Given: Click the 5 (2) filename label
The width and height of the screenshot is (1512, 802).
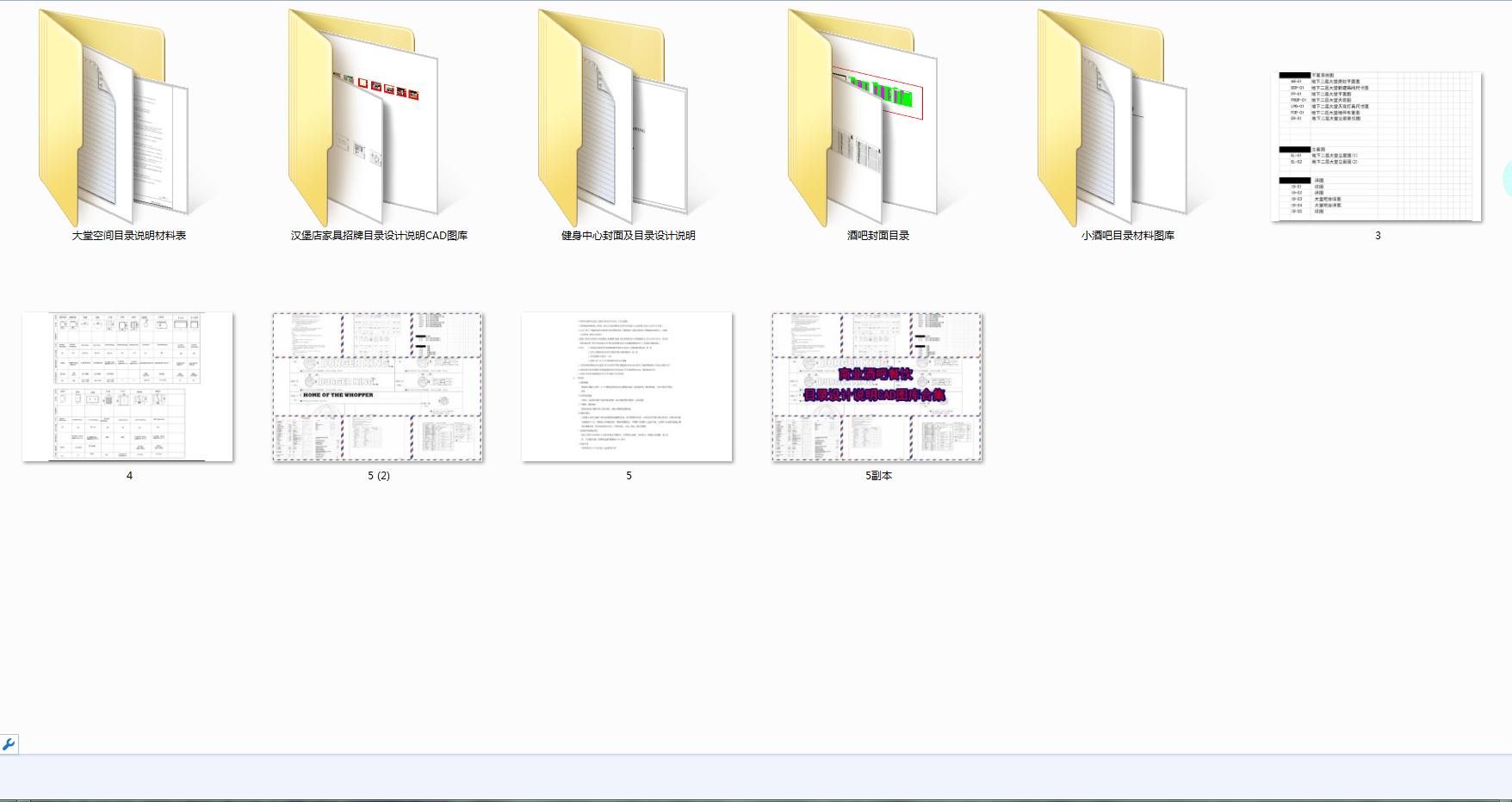Looking at the screenshot, I should coord(379,476).
